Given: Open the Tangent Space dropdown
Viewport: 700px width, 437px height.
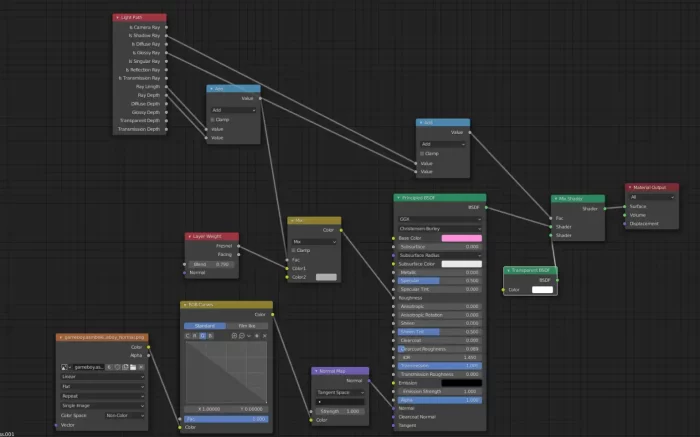Looking at the screenshot, I should pos(340,392).
